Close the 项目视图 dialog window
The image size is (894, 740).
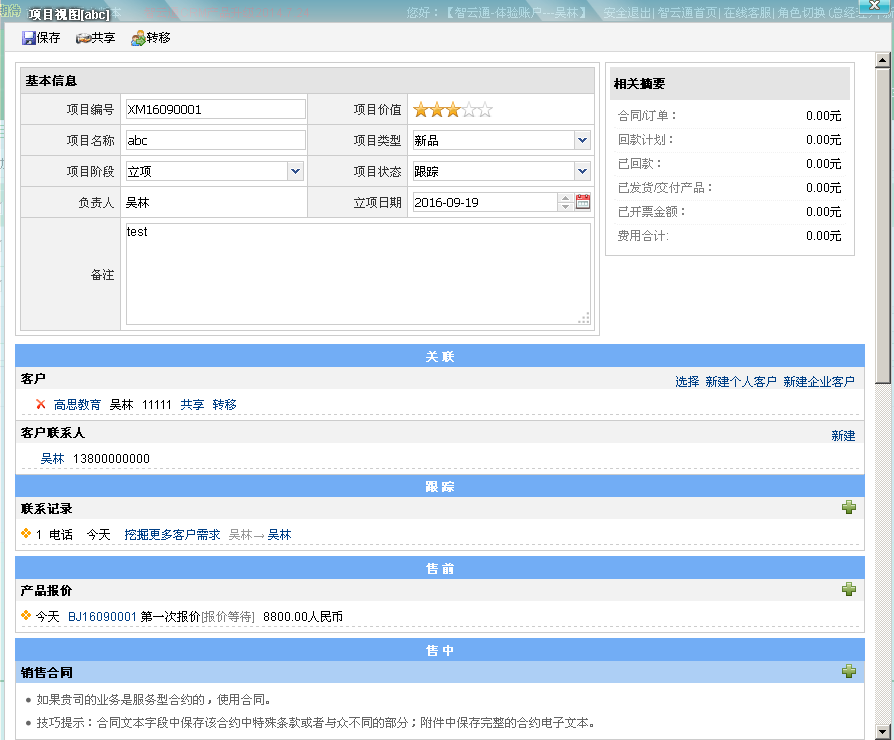pos(875,5)
